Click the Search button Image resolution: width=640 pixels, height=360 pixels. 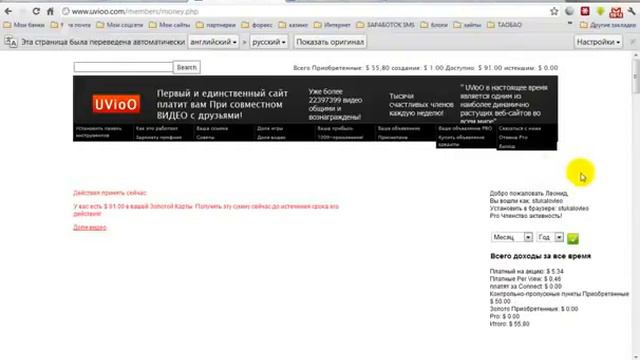click(x=187, y=67)
